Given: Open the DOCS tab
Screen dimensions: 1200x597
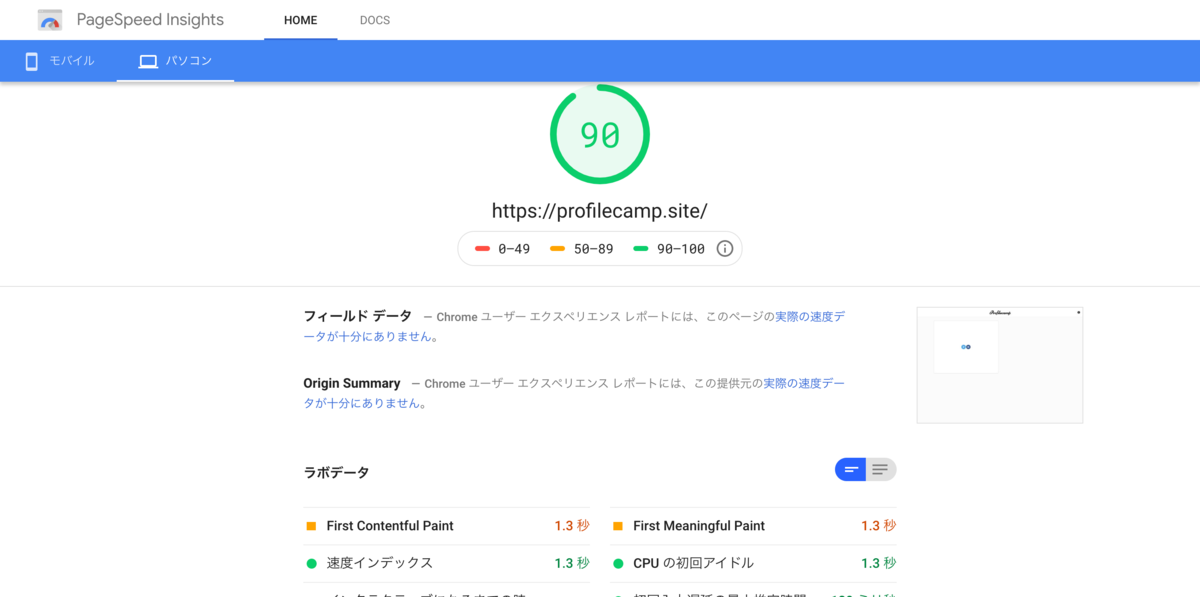Looking at the screenshot, I should [x=375, y=20].
